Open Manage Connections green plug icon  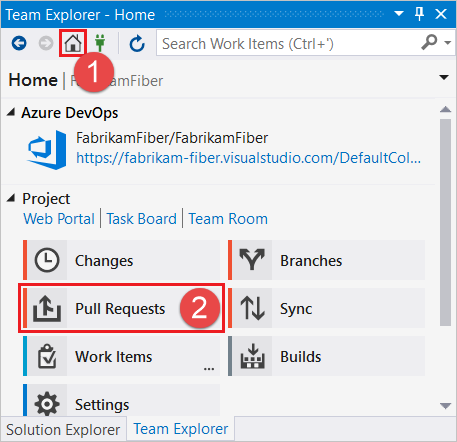click(100, 43)
